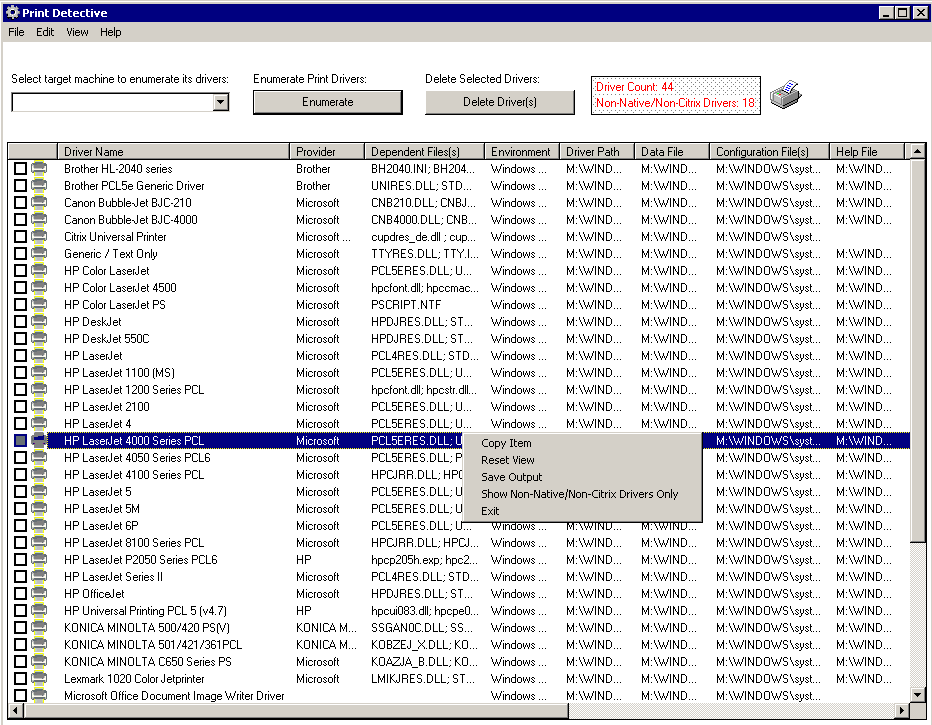Viewport: 932px width, 725px height.
Task: Click the printer icon for Brother PCL5e Generic Driver
Action: point(39,185)
